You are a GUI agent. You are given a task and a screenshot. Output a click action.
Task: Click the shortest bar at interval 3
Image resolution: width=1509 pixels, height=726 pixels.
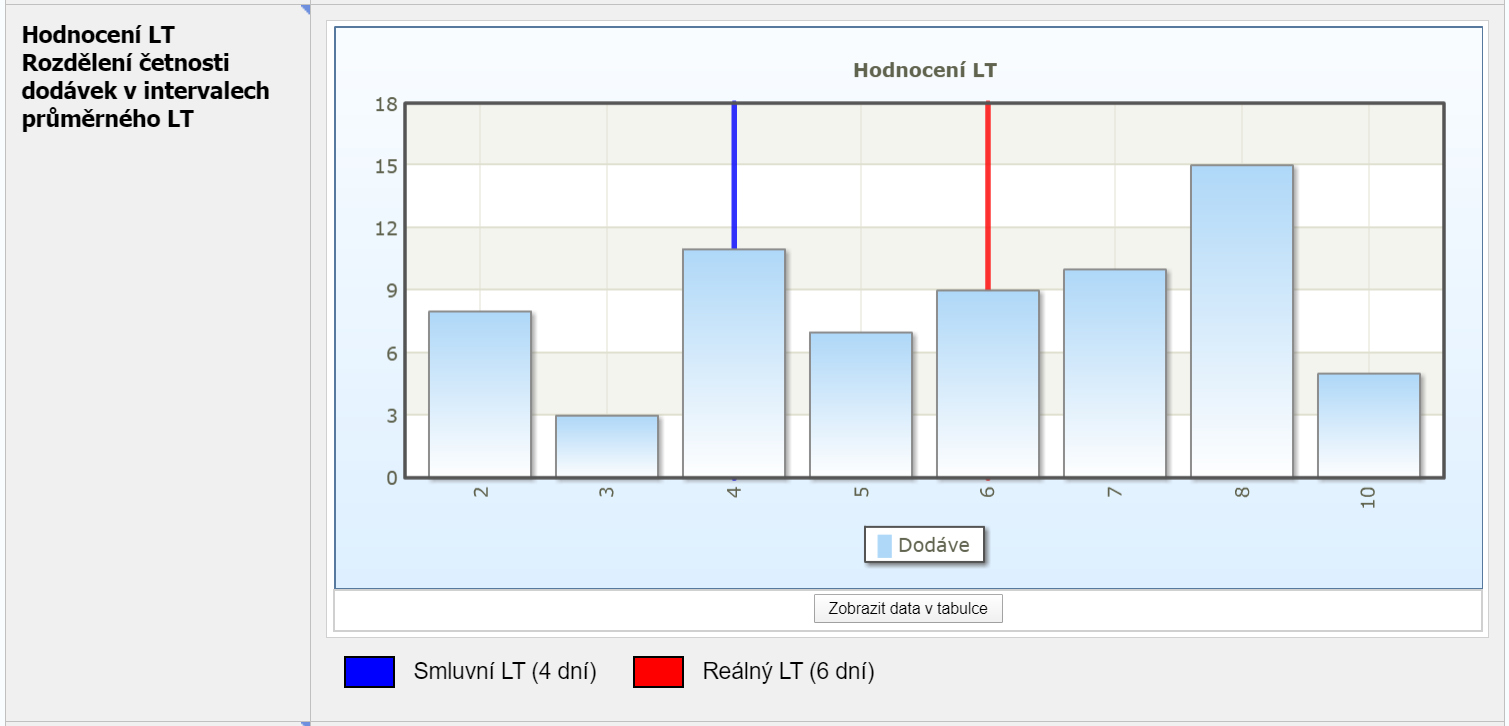tap(607, 446)
